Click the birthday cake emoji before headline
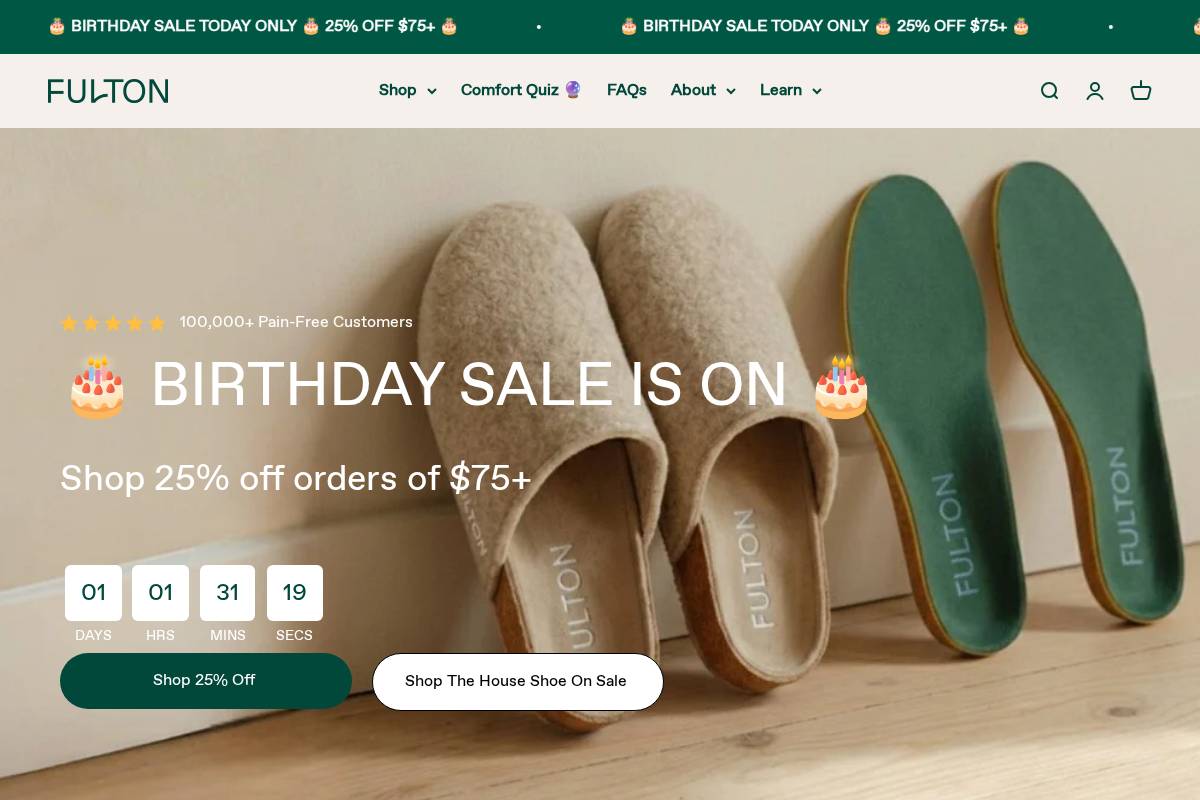The width and height of the screenshot is (1200, 800). [x=97, y=387]
